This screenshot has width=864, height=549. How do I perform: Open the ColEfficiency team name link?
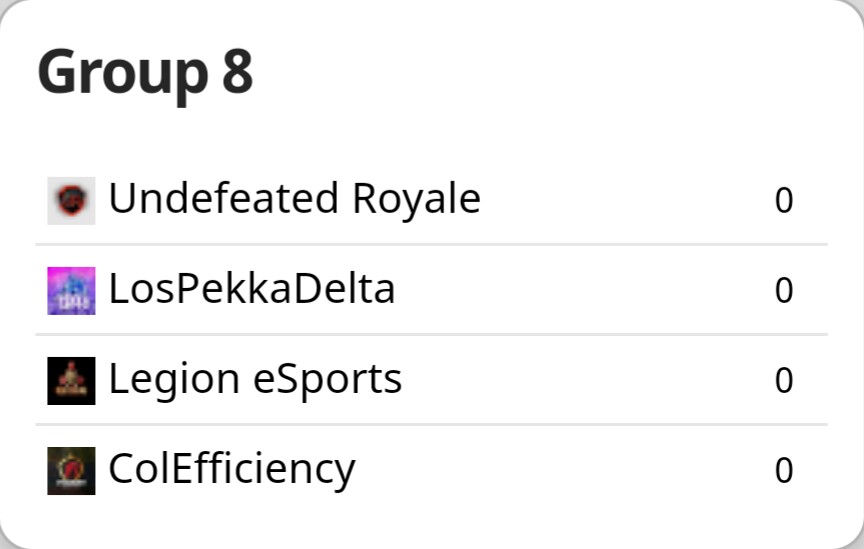pyautogui.click(x=231, y=469)
